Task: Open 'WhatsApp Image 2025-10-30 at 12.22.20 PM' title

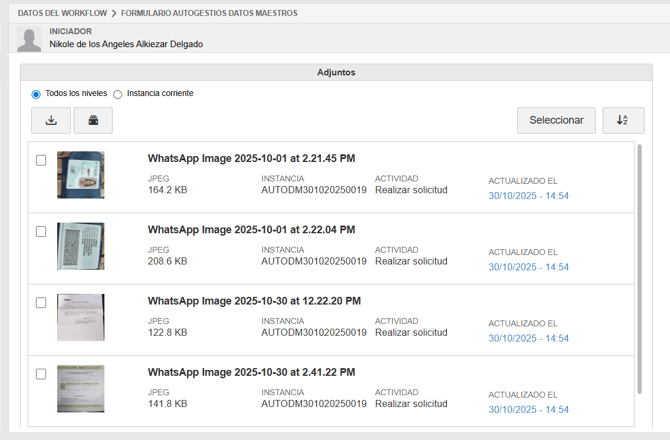Action: (x=254, y=301)
